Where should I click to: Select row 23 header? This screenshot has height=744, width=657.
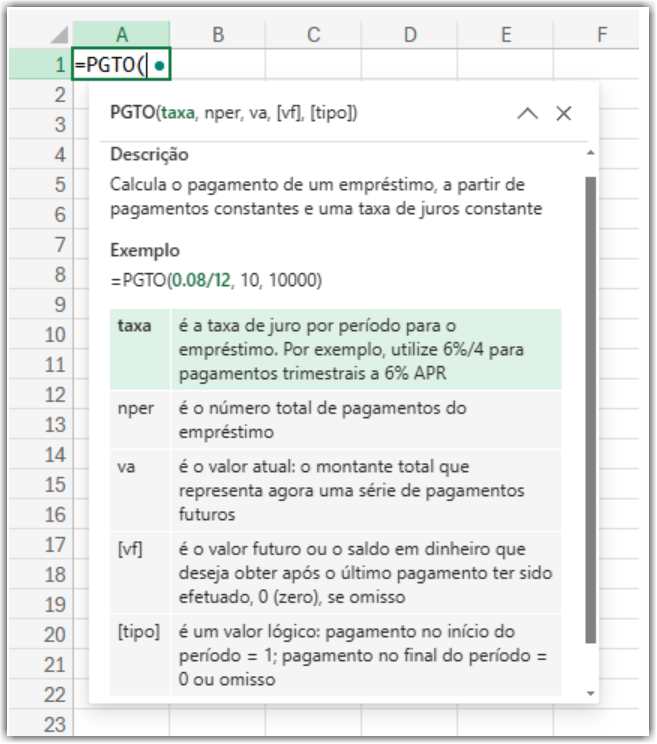point(41,724)
